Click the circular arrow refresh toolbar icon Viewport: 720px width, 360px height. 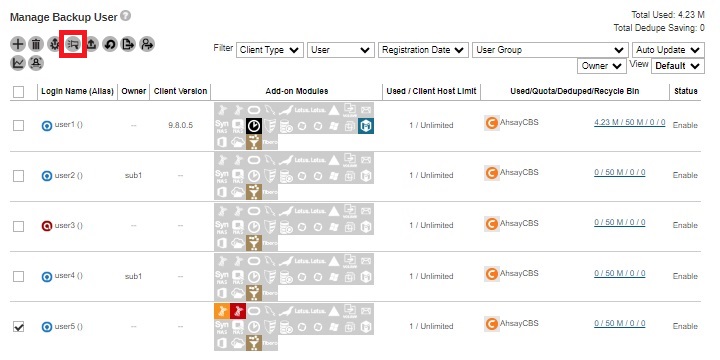click(x=110, y=45)
